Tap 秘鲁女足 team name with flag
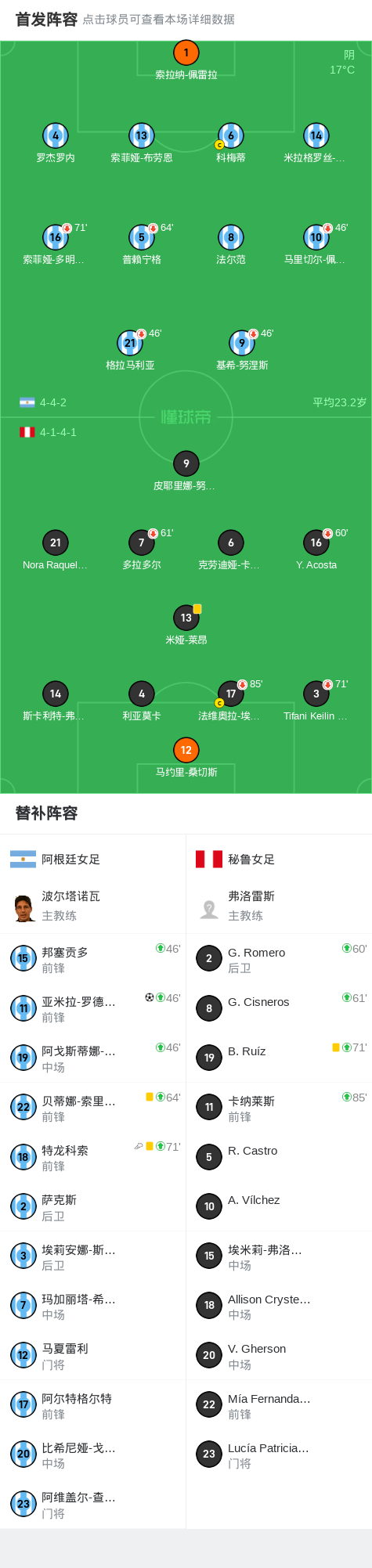This screenshot has height=1568, width=372. point(235,860)
